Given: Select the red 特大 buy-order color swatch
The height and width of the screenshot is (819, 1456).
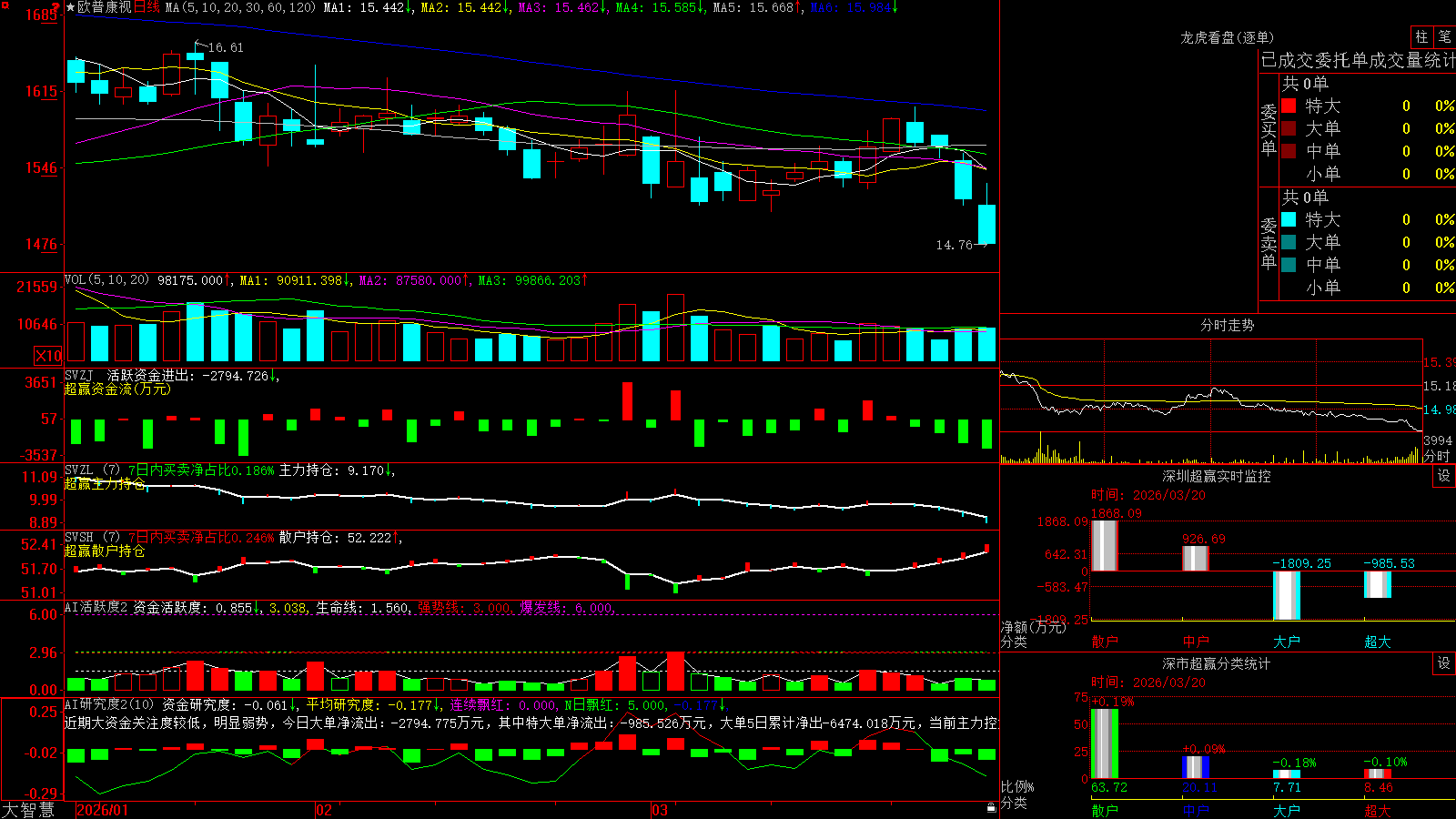Looking at the screenshot, I should (x=1289, y=106).
